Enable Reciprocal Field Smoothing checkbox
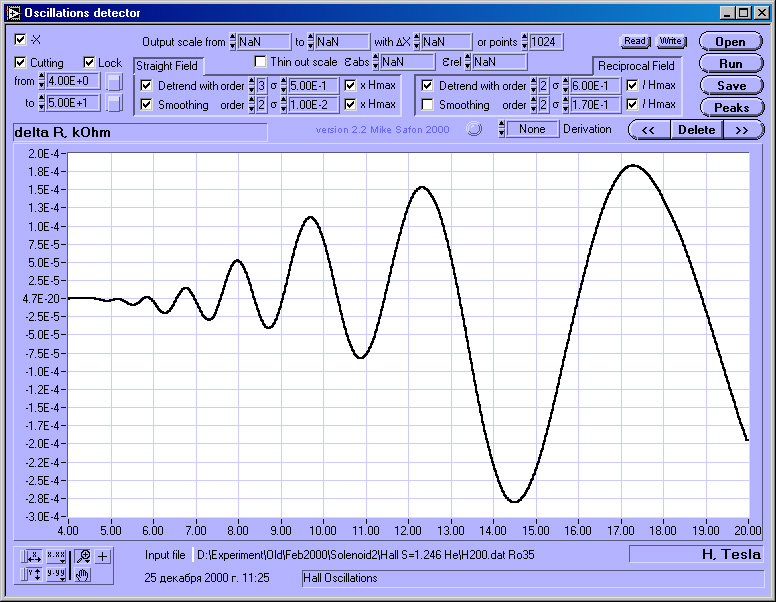 click(427, 104)
